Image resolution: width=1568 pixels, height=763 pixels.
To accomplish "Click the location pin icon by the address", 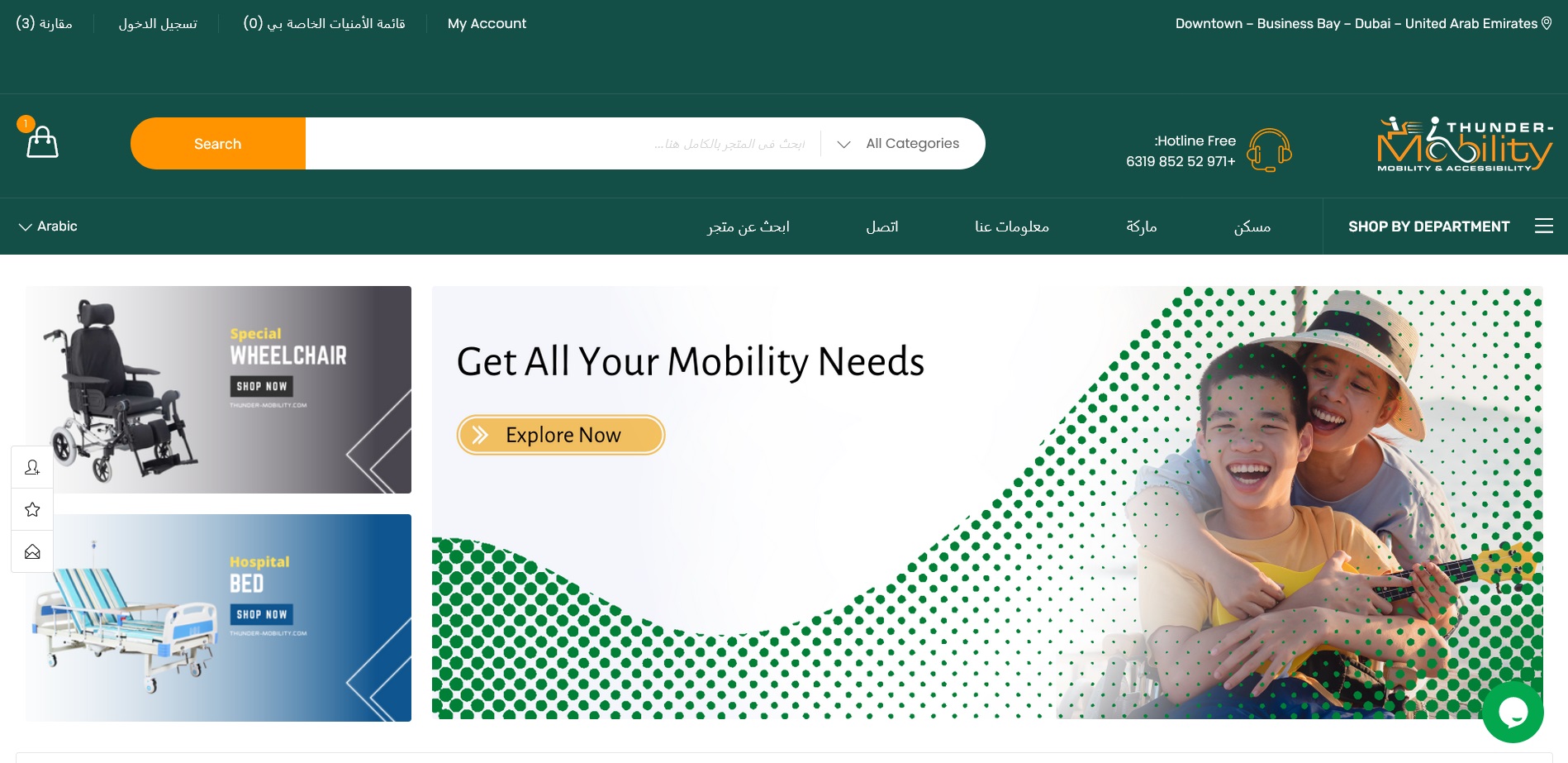I will point(1547,23).
